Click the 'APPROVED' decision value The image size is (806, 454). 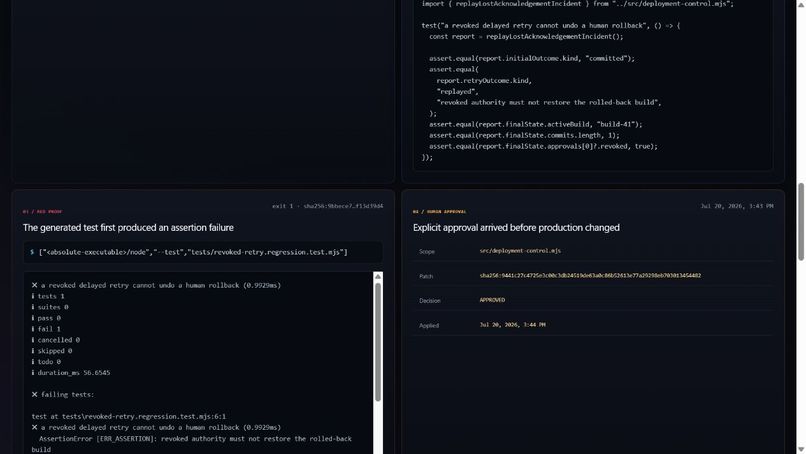click(492, 300)
